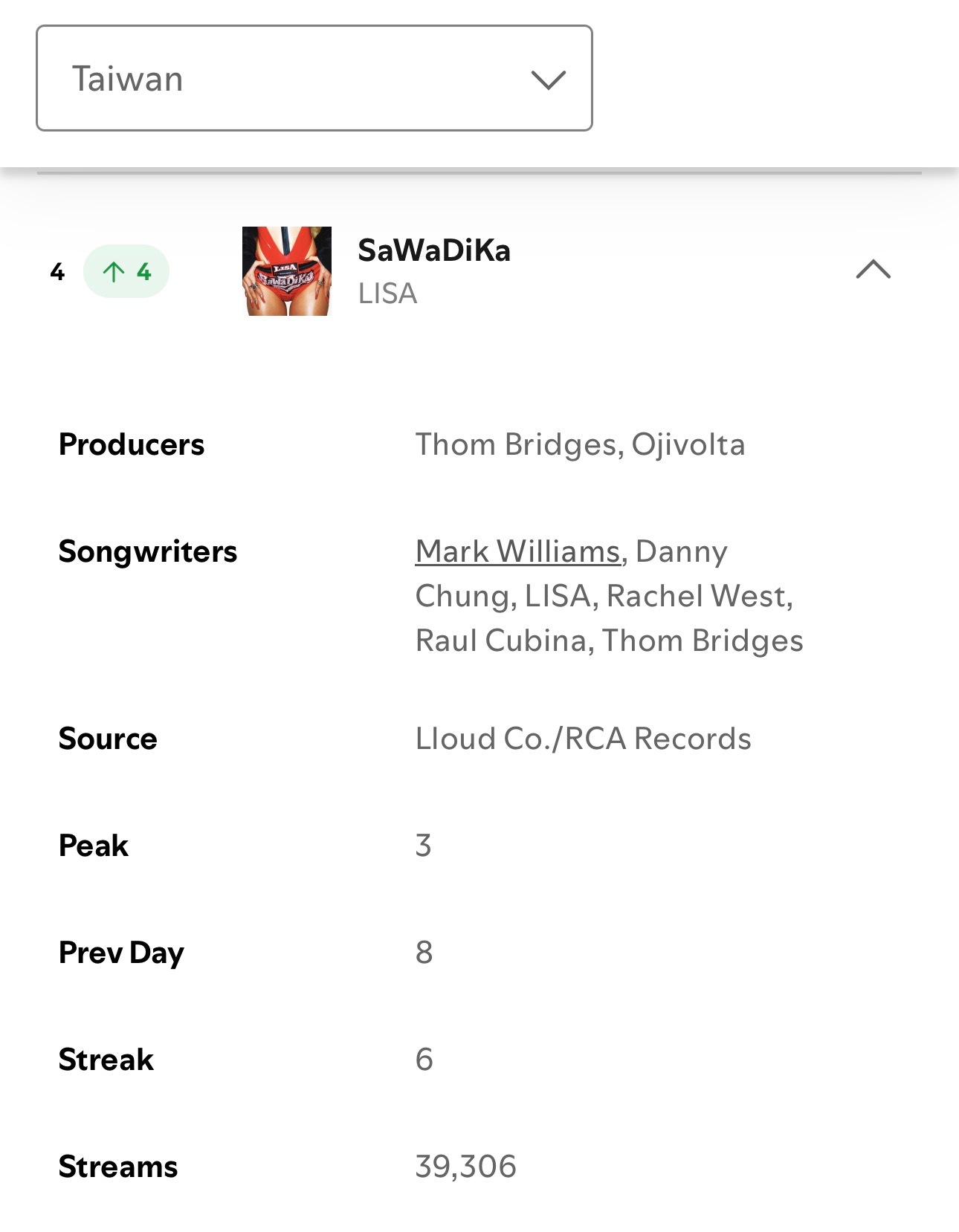Click the green up arrow icon
959x1232 pixels.
(113, 272)
